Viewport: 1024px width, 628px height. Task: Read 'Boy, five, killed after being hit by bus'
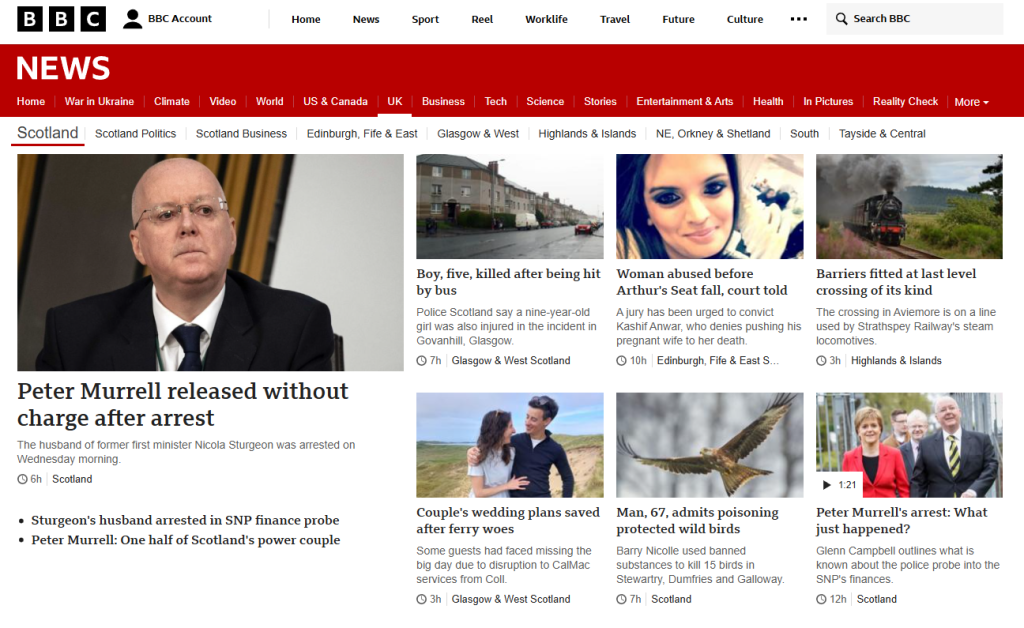click(x=508, y=282)
